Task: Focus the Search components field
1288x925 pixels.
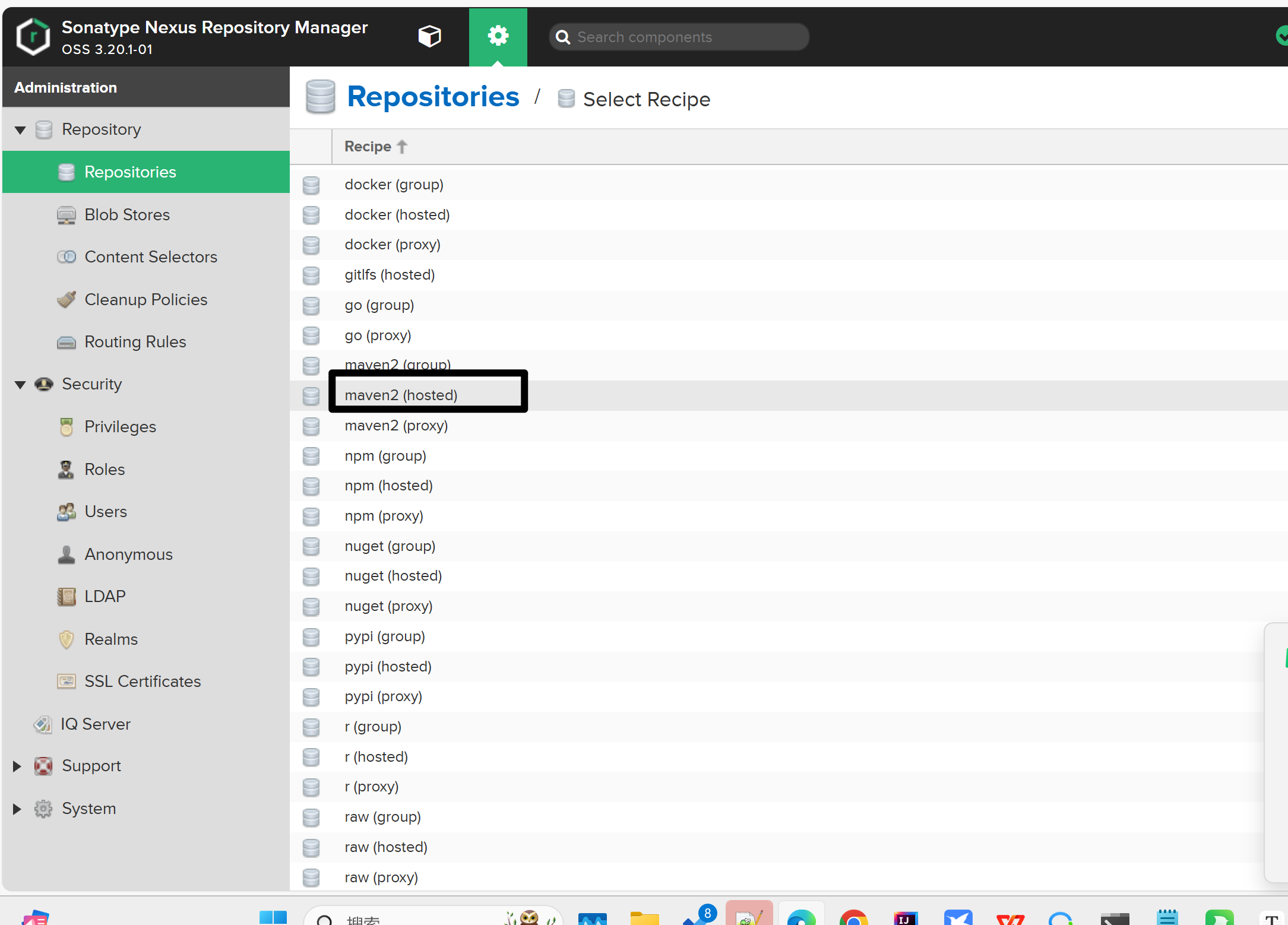Action: pos(679,37)
